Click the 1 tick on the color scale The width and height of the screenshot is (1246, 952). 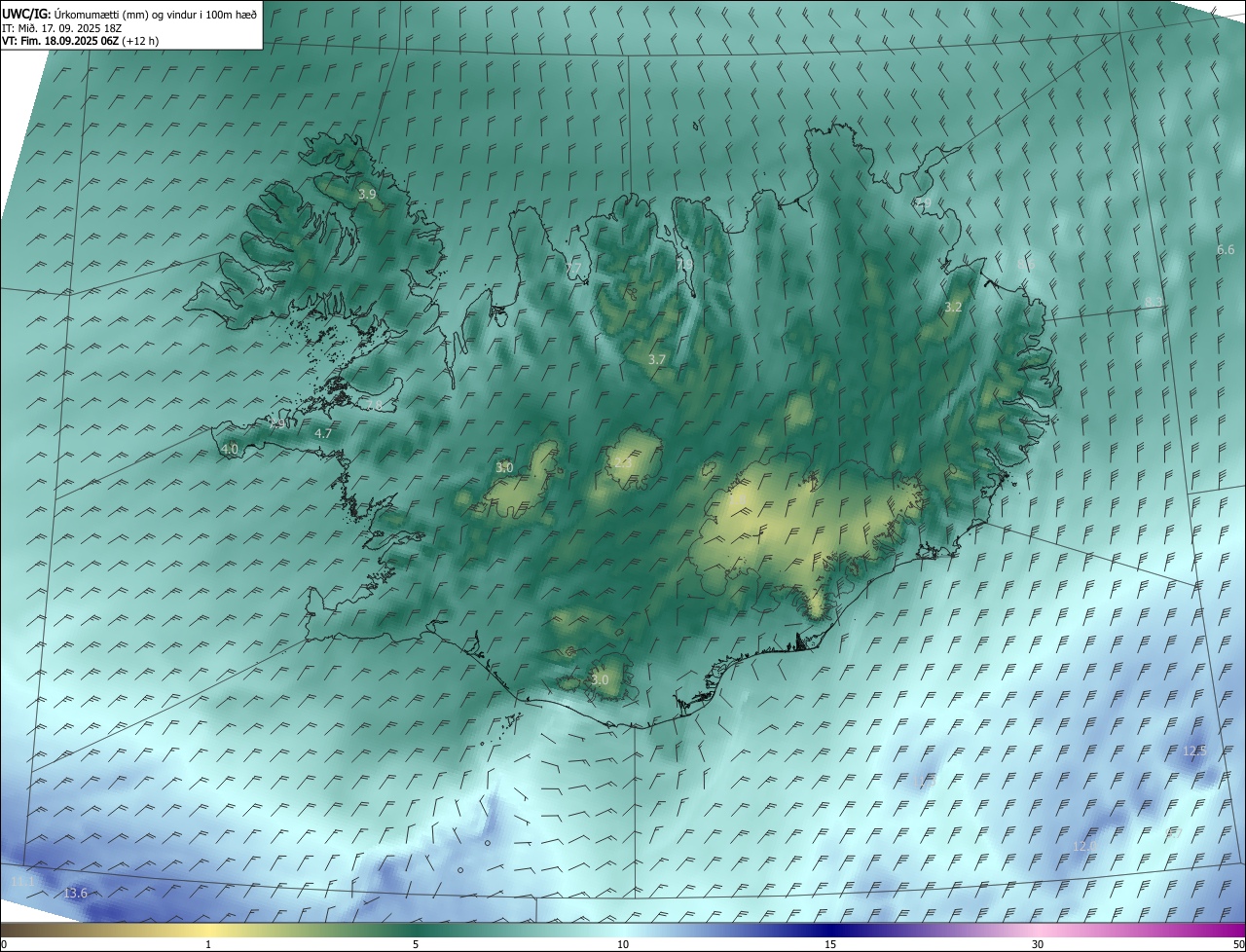point(208,944)
